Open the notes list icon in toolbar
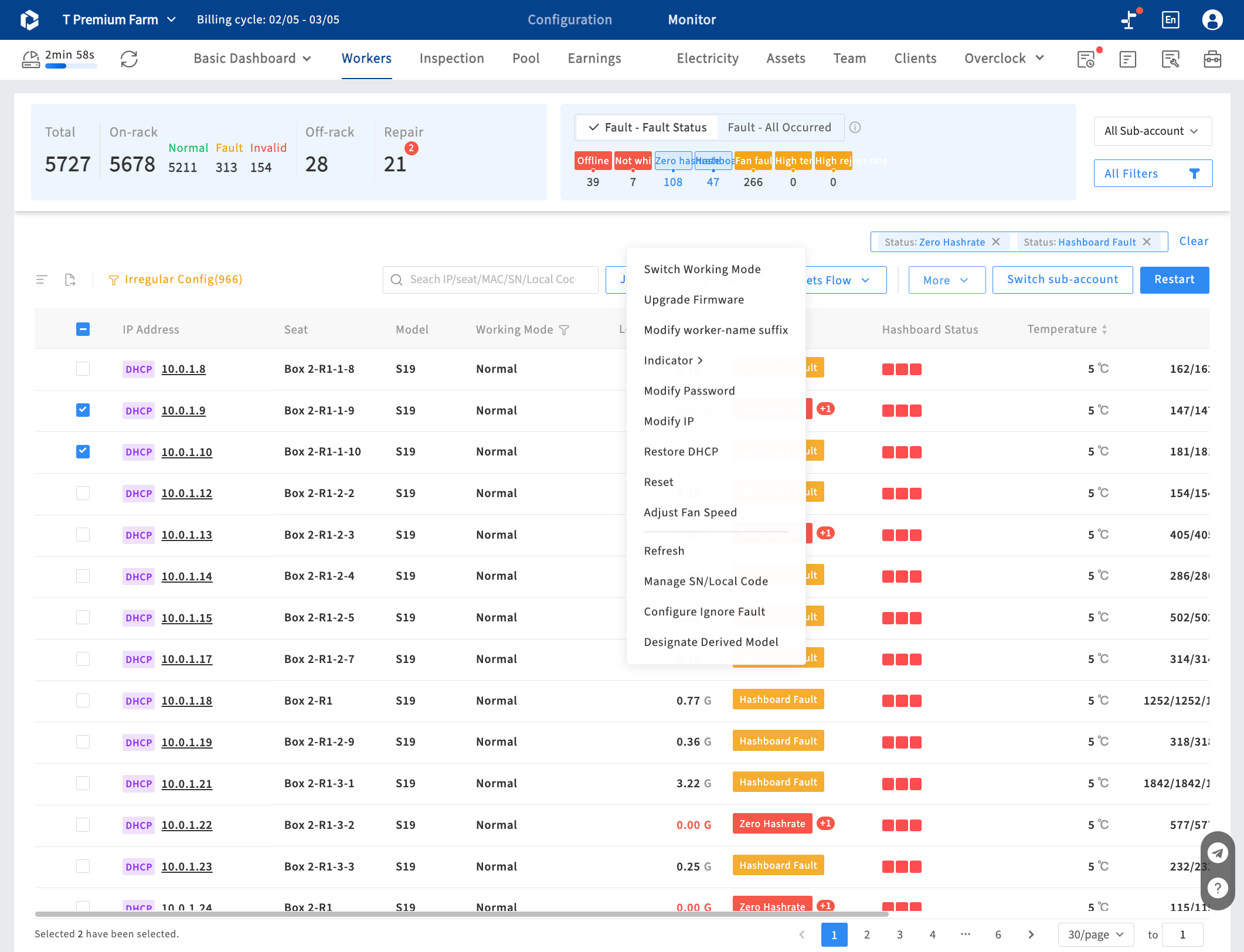The width and height of the screenshot is (1244, 952). [1127, 59]
